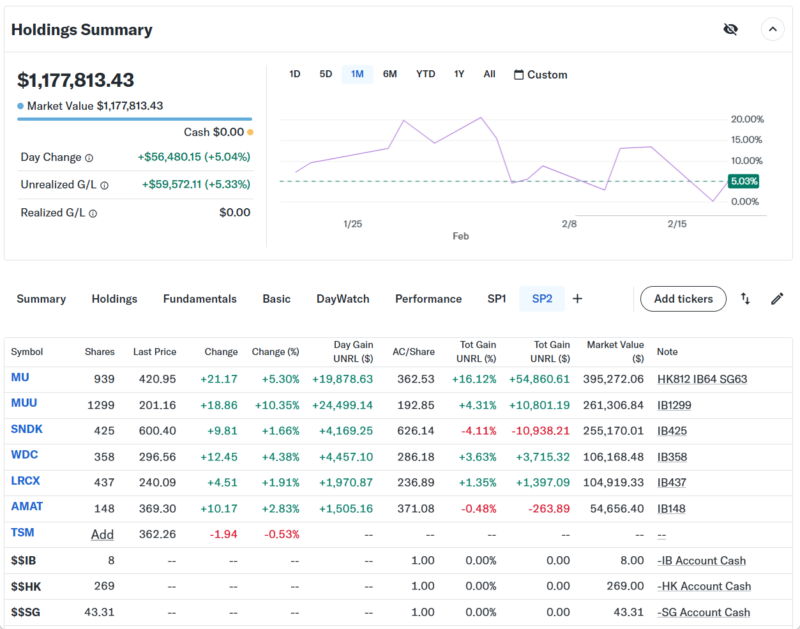Click Add shares link for TSM
The height and width of the screenshot is (629, 800).
pyautogui.click(x=102, y=535)
